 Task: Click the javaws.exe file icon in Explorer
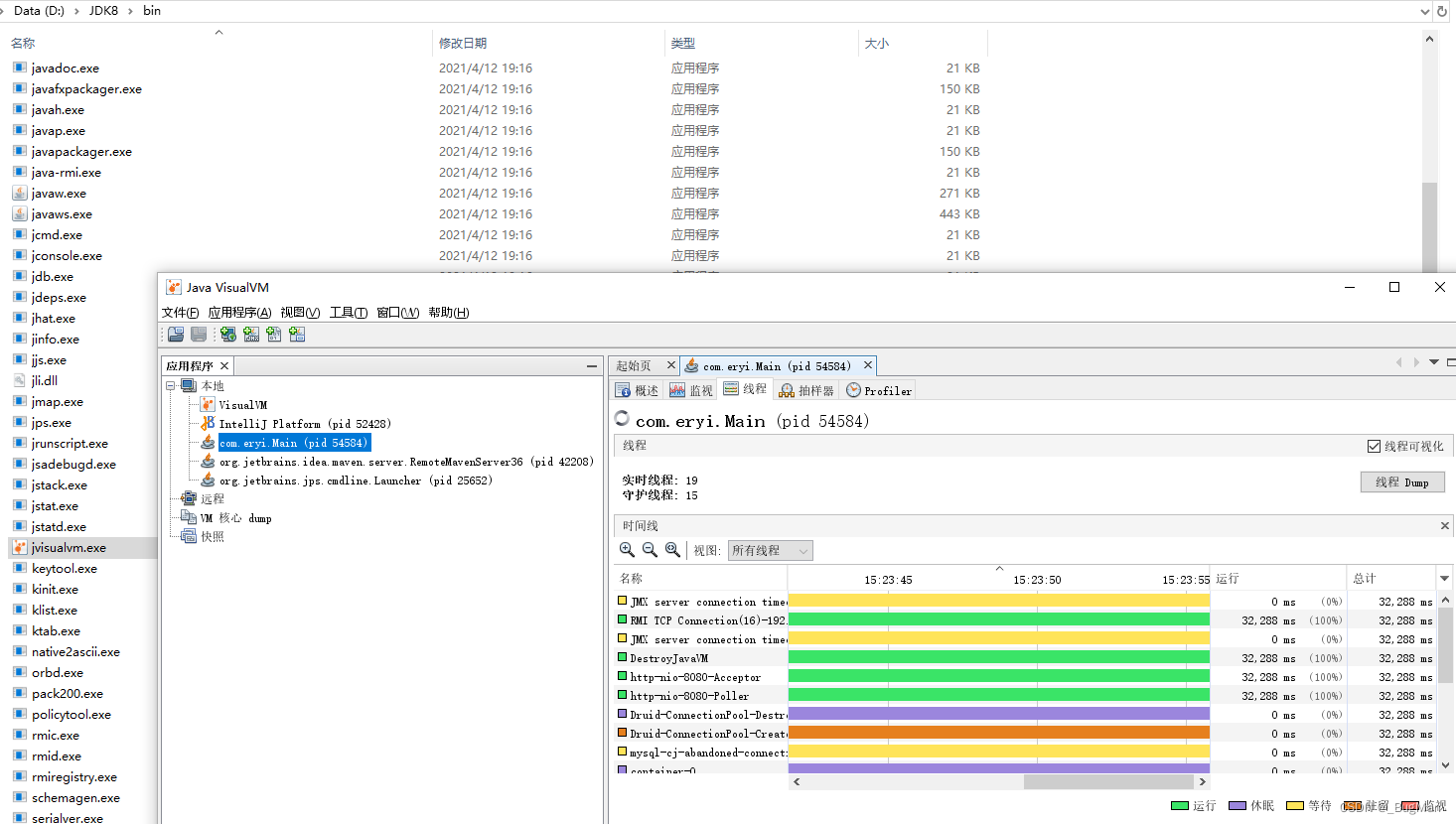[20, 213]
